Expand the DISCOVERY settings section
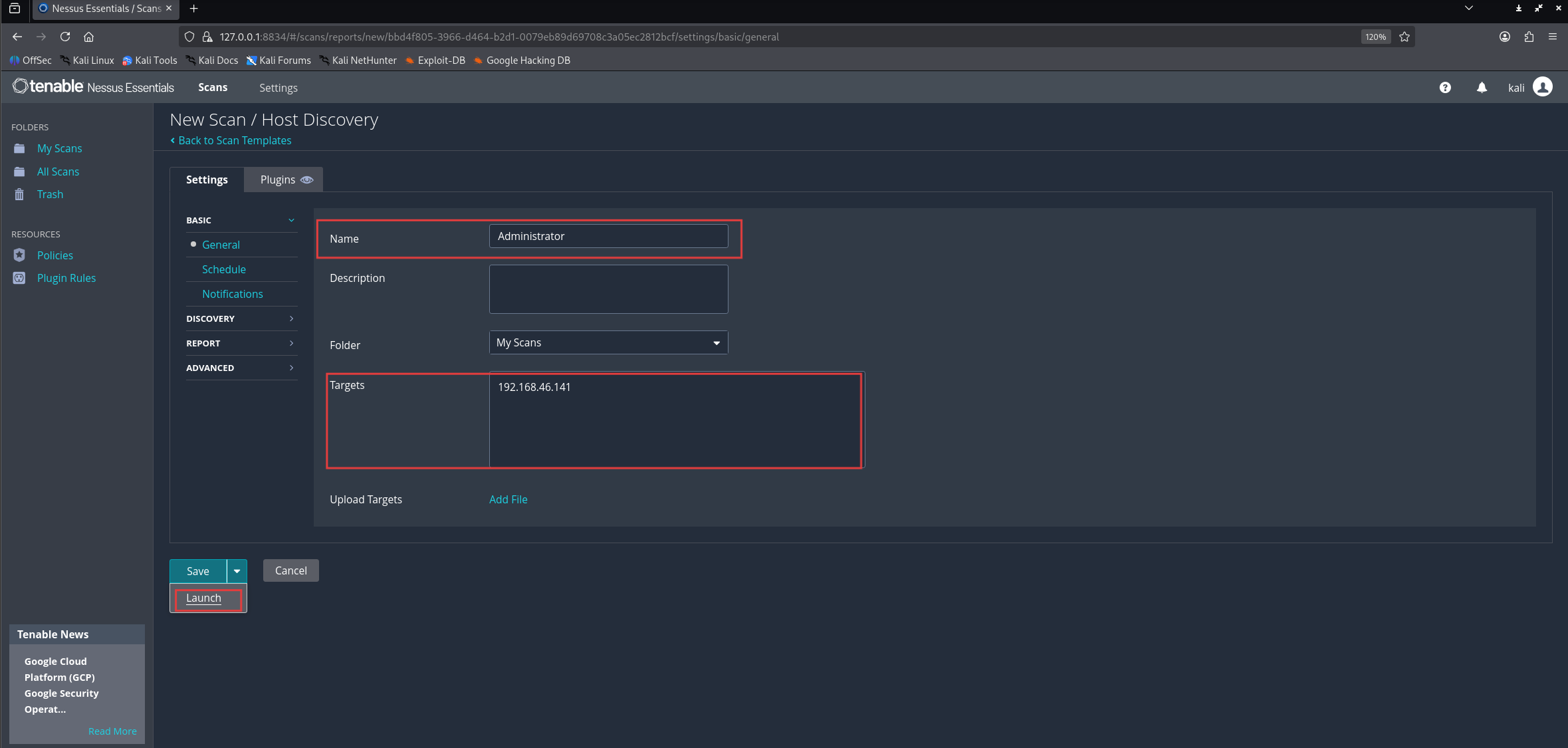Image resolution: width=1568 pixels, height=748 pixels. tap(241, 319)
